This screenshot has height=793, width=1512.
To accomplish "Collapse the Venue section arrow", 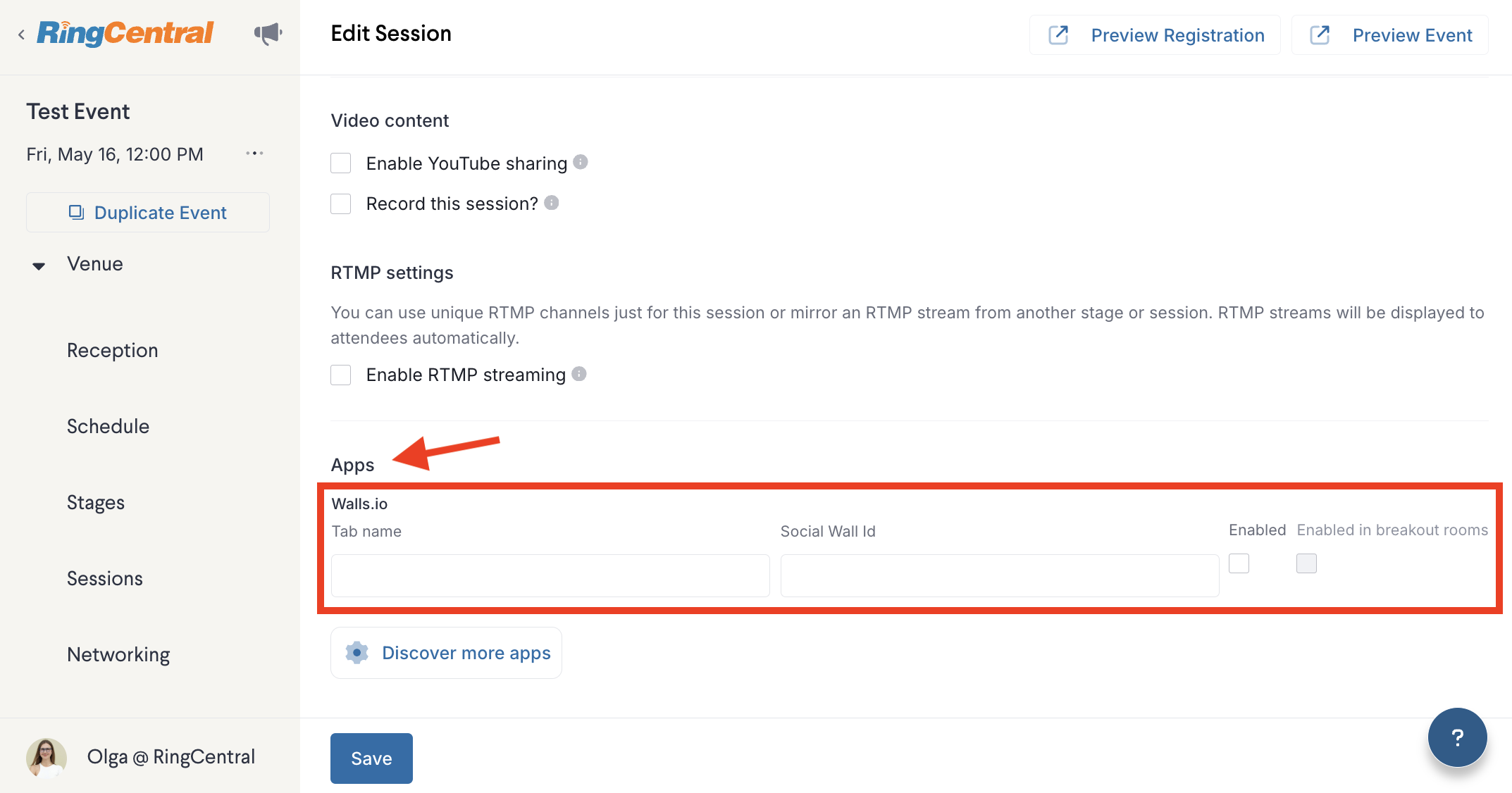I will (x=39, y=266).
